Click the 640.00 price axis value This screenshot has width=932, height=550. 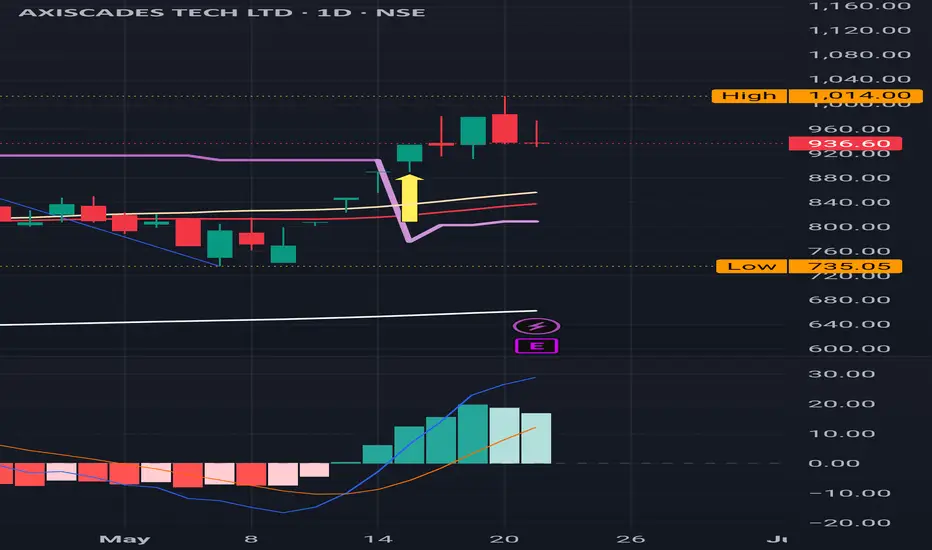[849, 324]
